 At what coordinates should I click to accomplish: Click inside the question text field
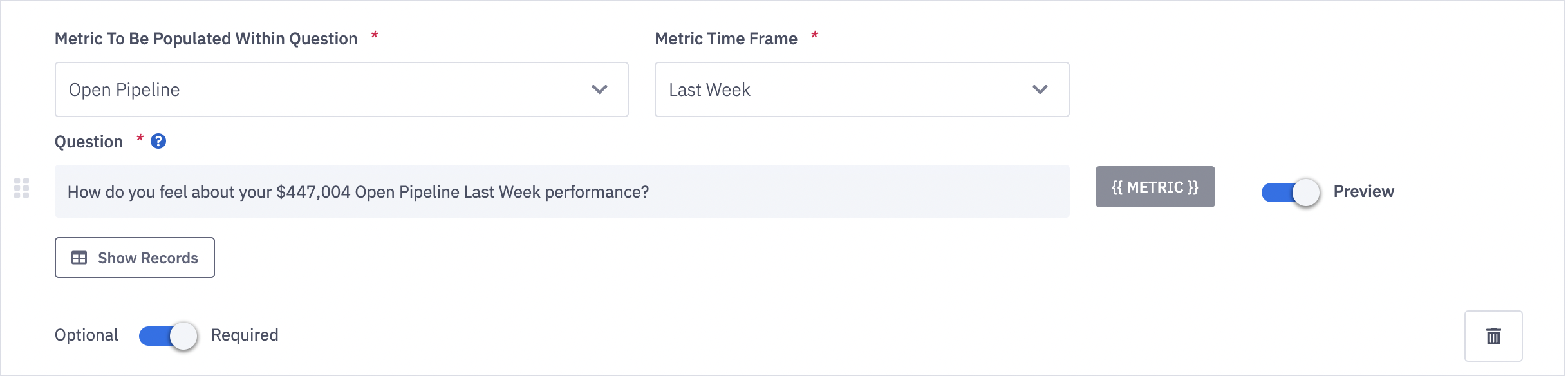(560, 191)
